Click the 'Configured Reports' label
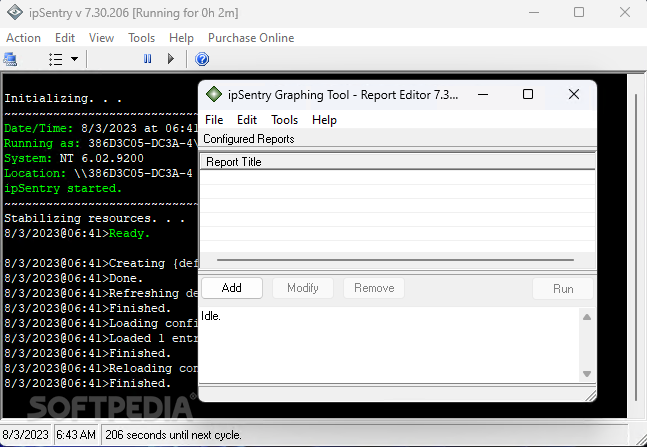647x447 pixels. 249,139
